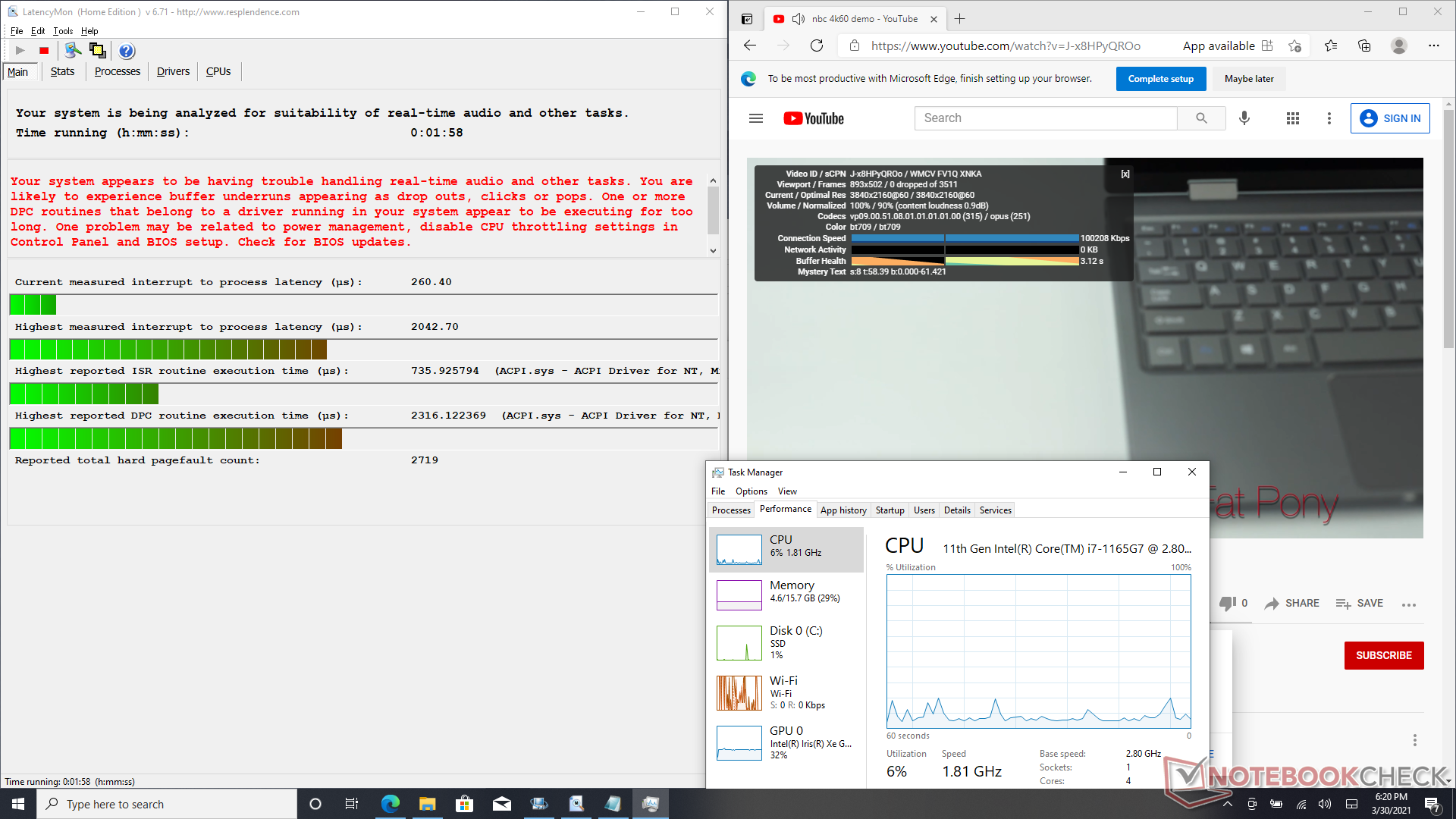Open the Edge settings and more menu
The height and width of the screenshot is (819, 1456).
[1433, 45]
